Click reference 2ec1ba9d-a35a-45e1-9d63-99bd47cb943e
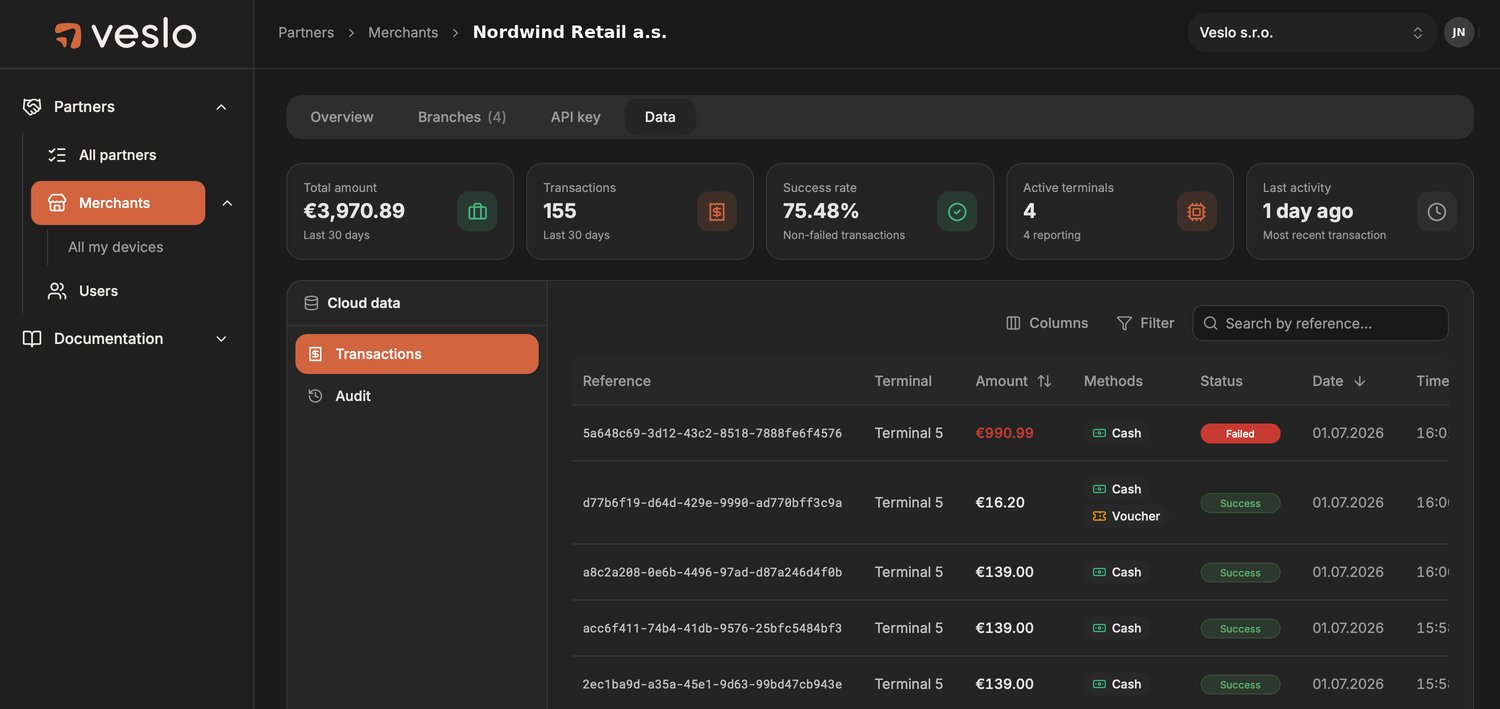 pyautogui.click(x=712, y=684)
